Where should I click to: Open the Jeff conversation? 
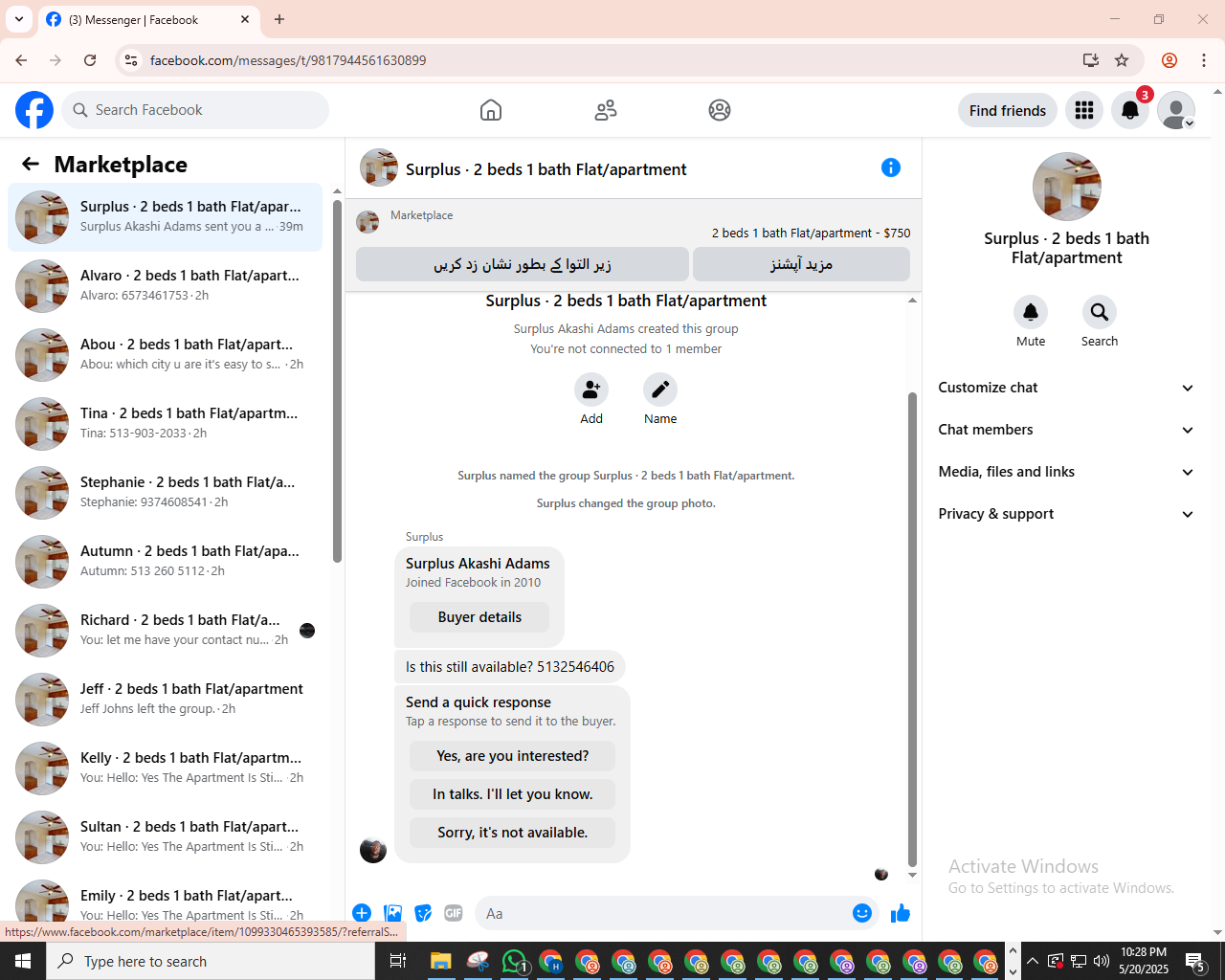tap(165, 700)
